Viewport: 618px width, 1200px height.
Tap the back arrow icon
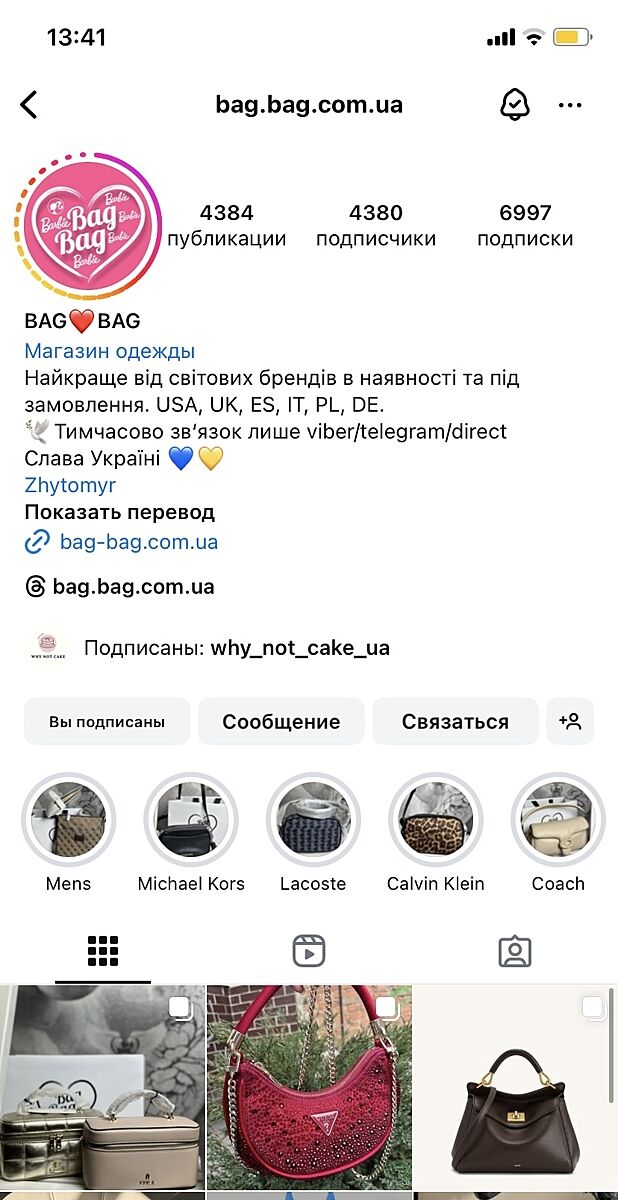pos(29,104)
